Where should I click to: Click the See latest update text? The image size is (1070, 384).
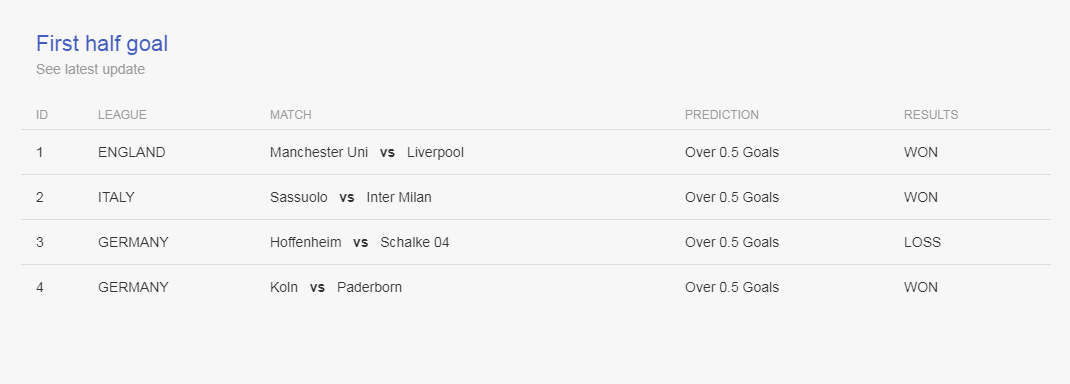[x=90, y=70]
